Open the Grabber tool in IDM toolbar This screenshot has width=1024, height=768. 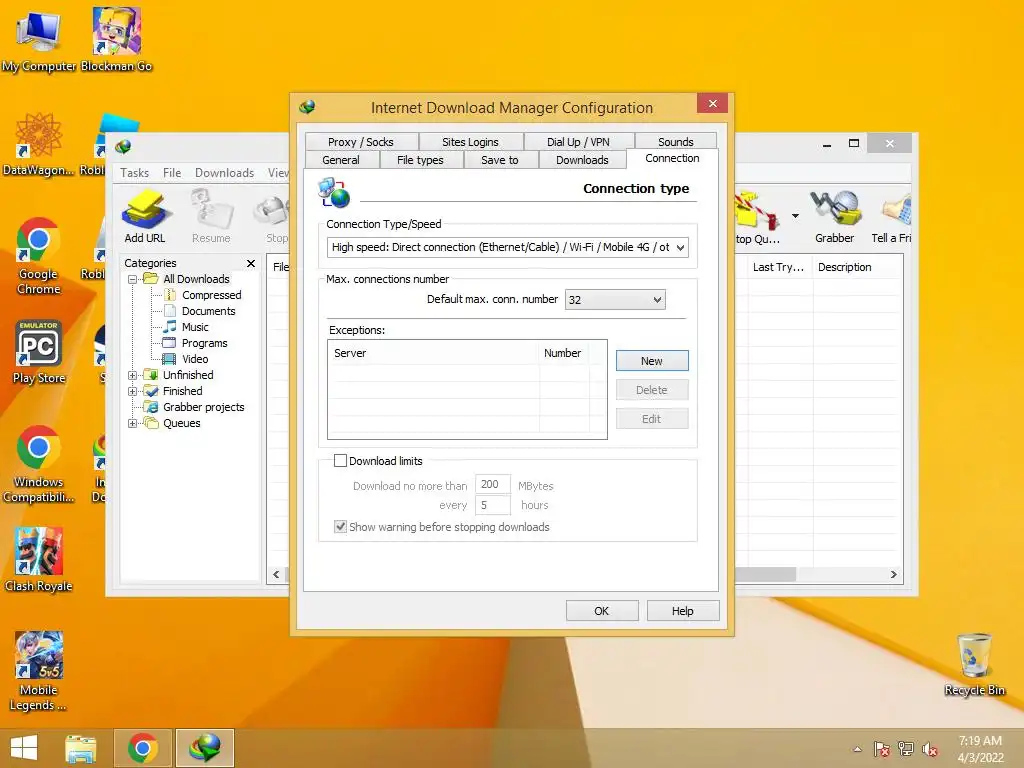835,217
